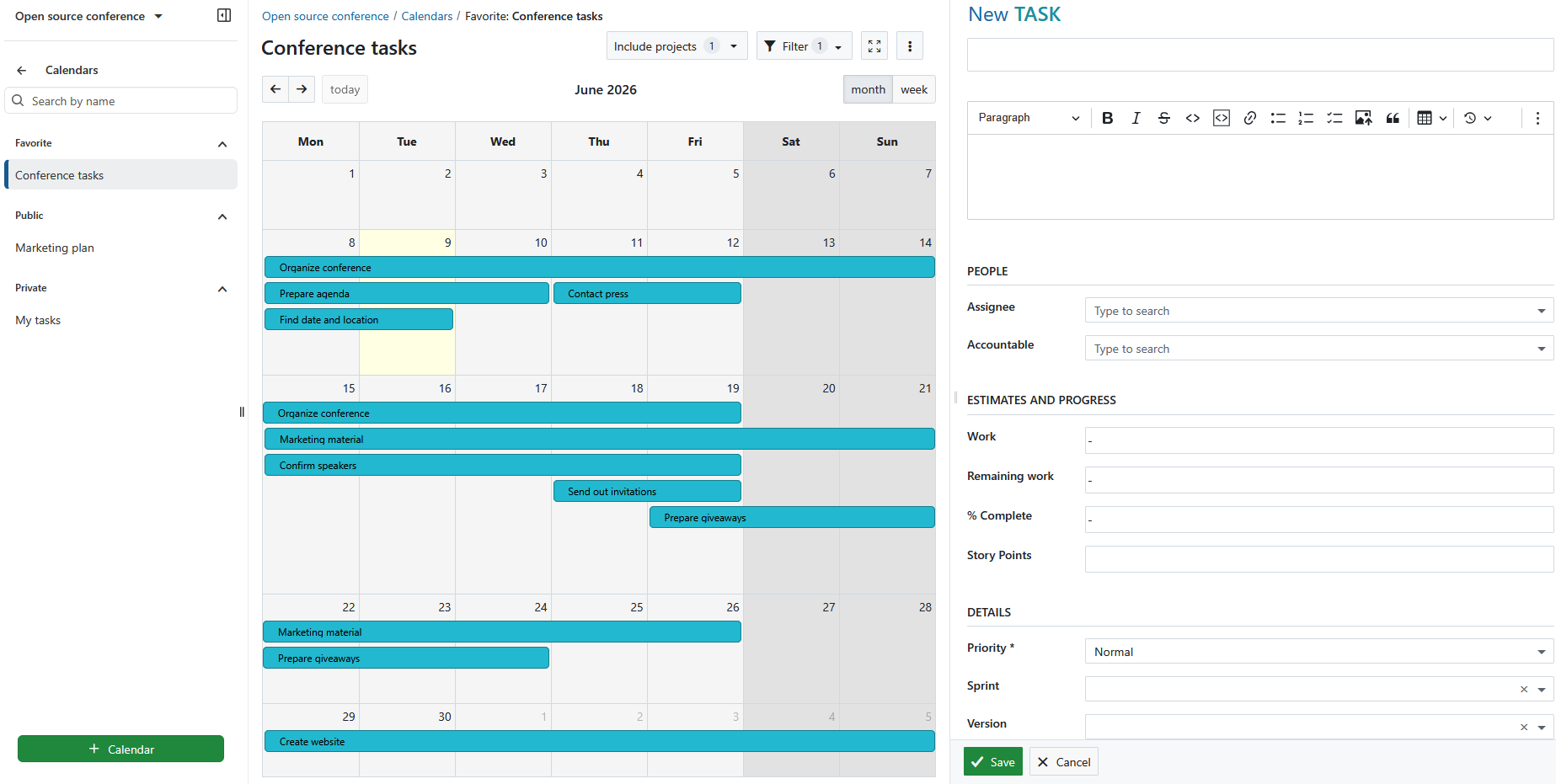Switch calendar to month view
This screenshot has width=1556, height=784.
click(x=868, y=89)
